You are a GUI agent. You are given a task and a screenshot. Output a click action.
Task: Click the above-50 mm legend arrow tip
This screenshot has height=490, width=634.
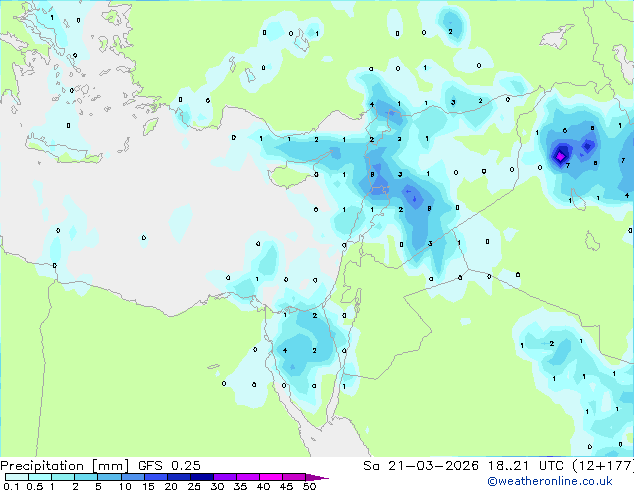[318, 478]
